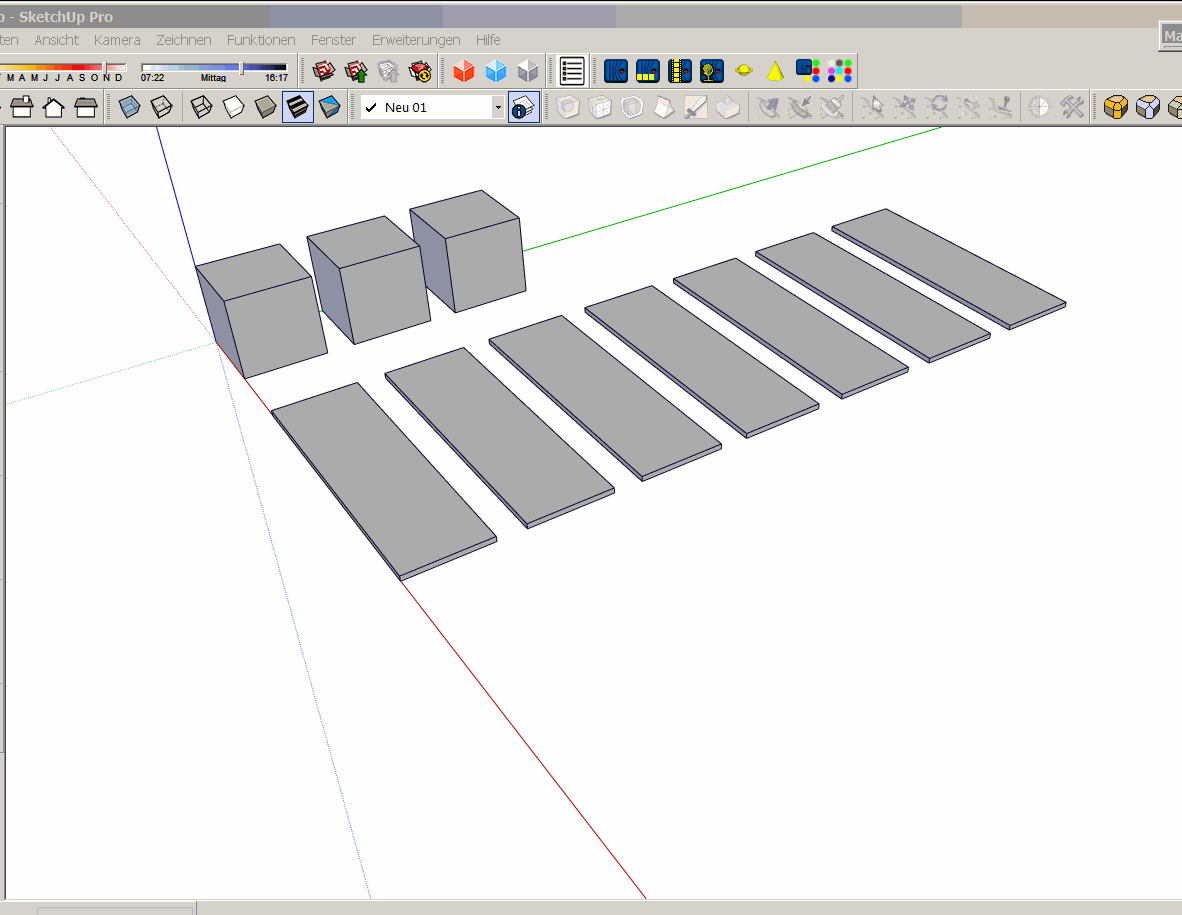Screen dimensions: 1182x915
Task: Click the orange rounded cube icon
Action: pyautogui.click(x=1116, y=107)
